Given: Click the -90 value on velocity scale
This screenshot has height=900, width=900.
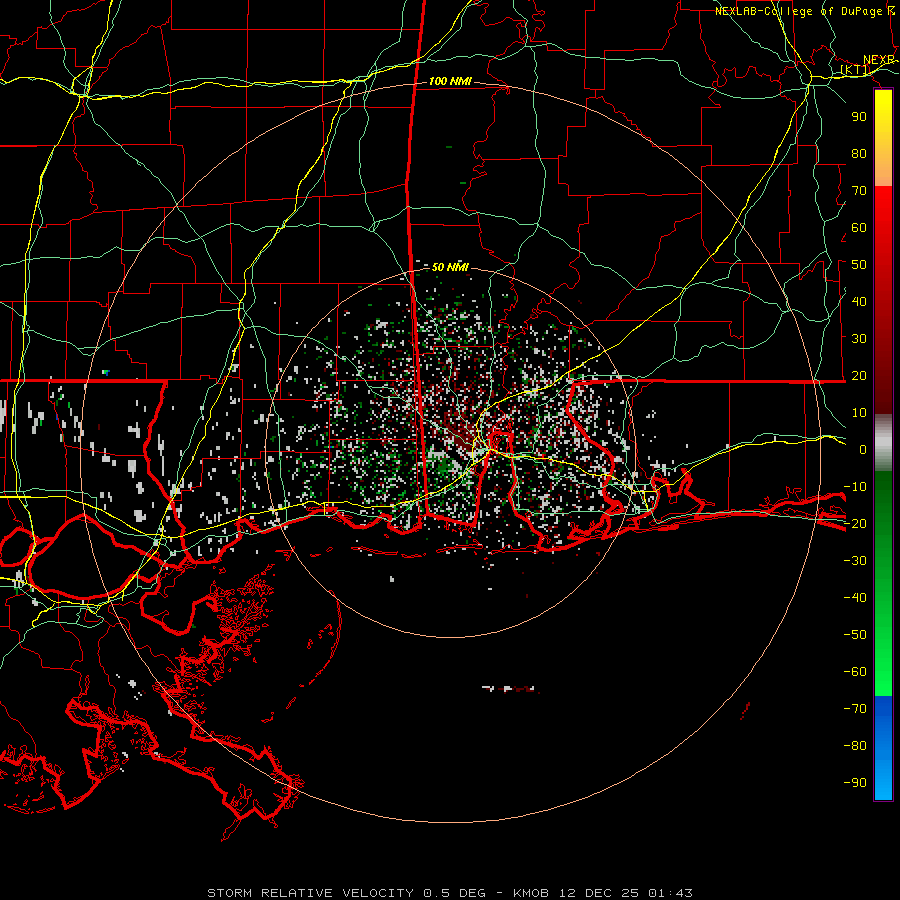Looking at the screenshot, I should click(x=855, y=783).
